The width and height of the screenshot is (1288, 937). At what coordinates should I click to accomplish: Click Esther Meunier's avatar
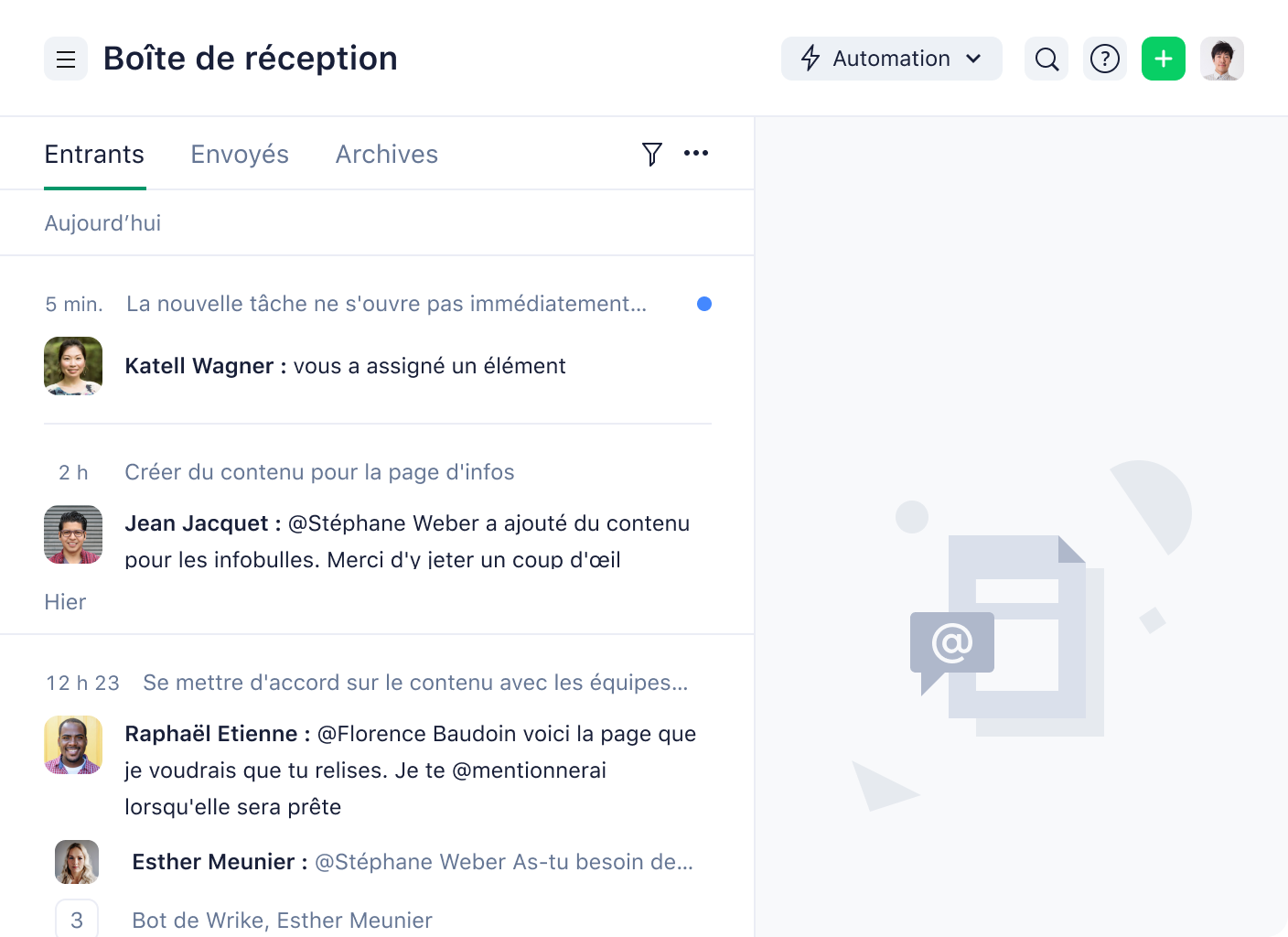pos(77,862)
